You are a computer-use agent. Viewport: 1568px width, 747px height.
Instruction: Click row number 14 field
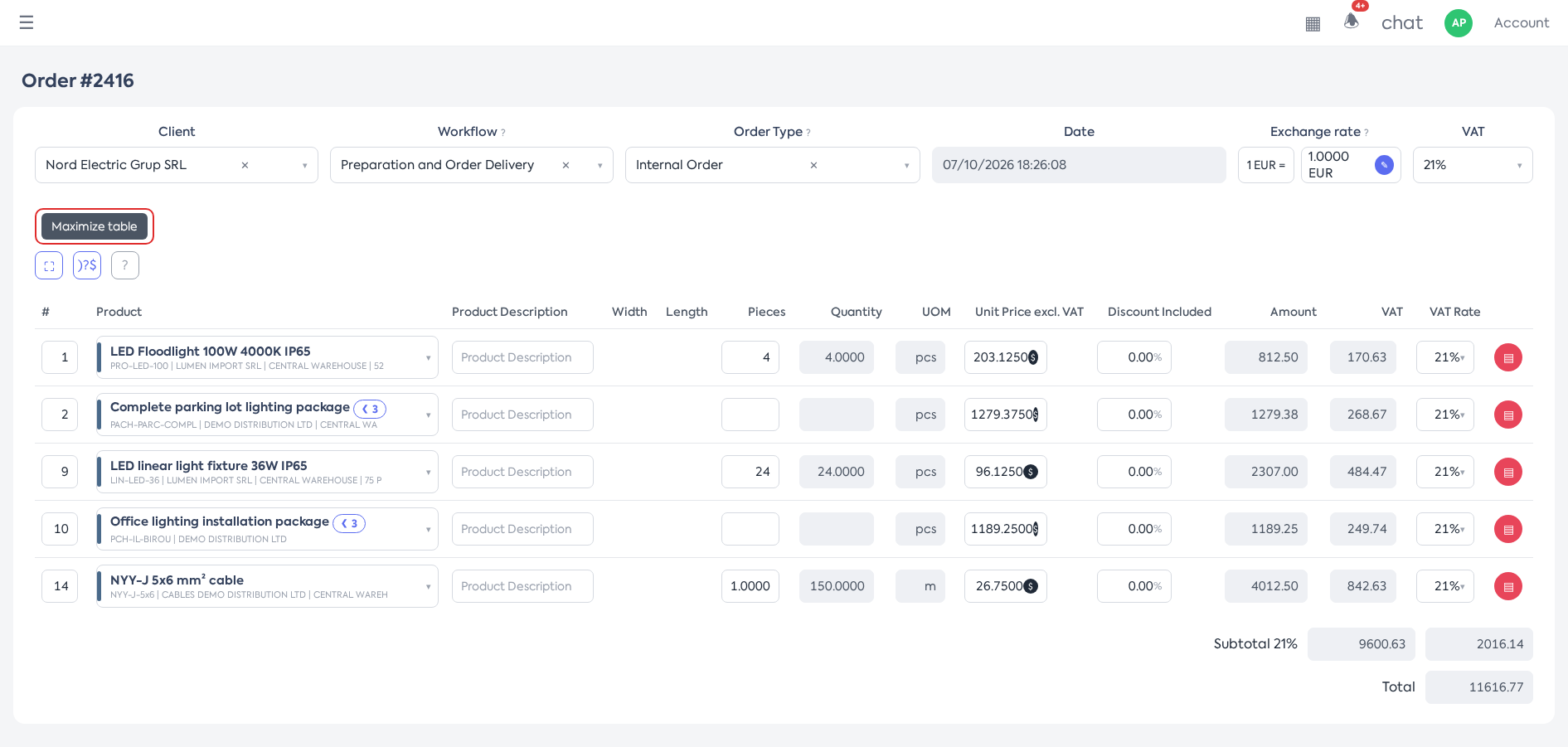(60, 586)
